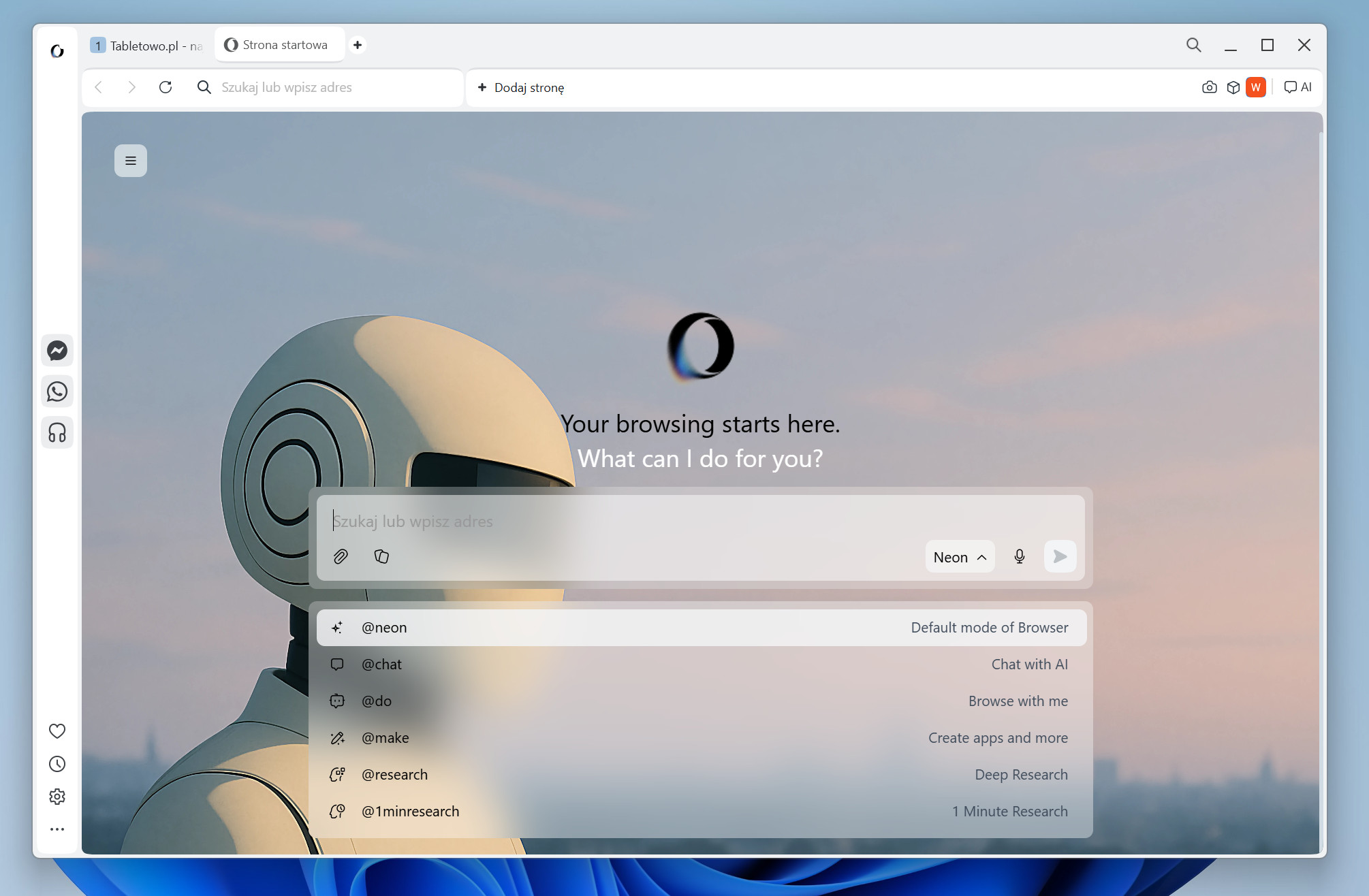This screenshot has height=896, width=1369.
Task: Open a new tab with plus button
Action: tap(358, 45)
